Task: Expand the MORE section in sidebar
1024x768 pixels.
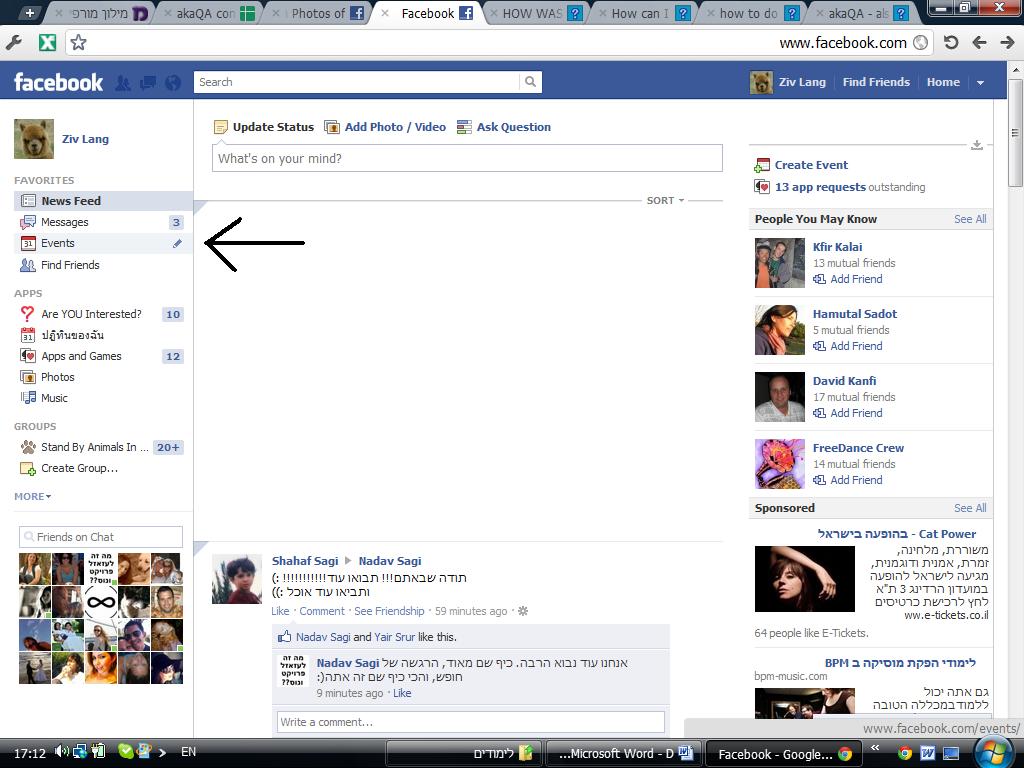Action: pyautogui.click(x=33, y=496)
